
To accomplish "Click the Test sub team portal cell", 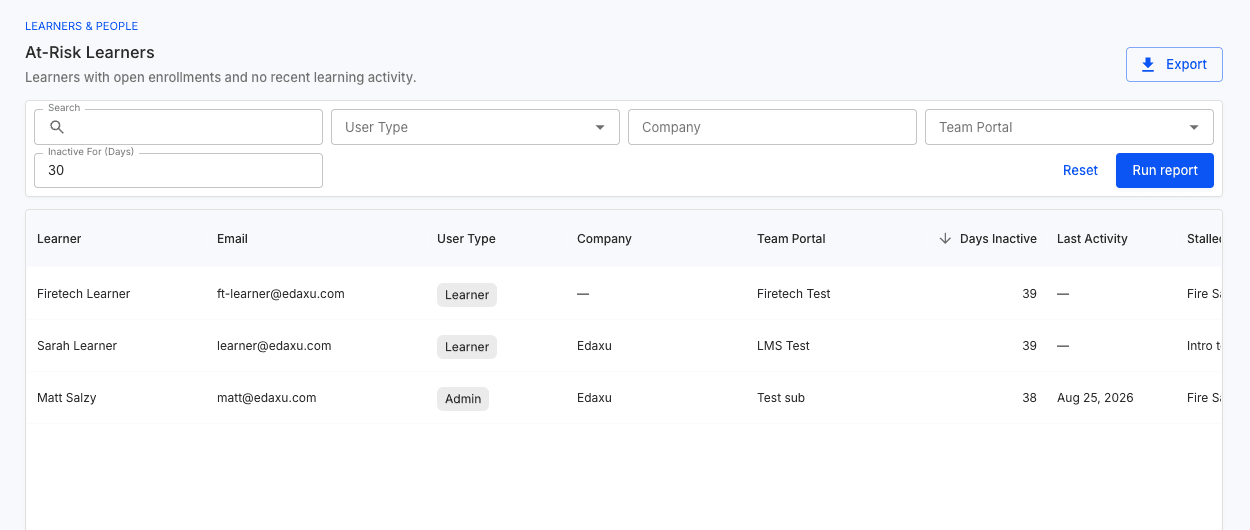I will tap(781, 398).
